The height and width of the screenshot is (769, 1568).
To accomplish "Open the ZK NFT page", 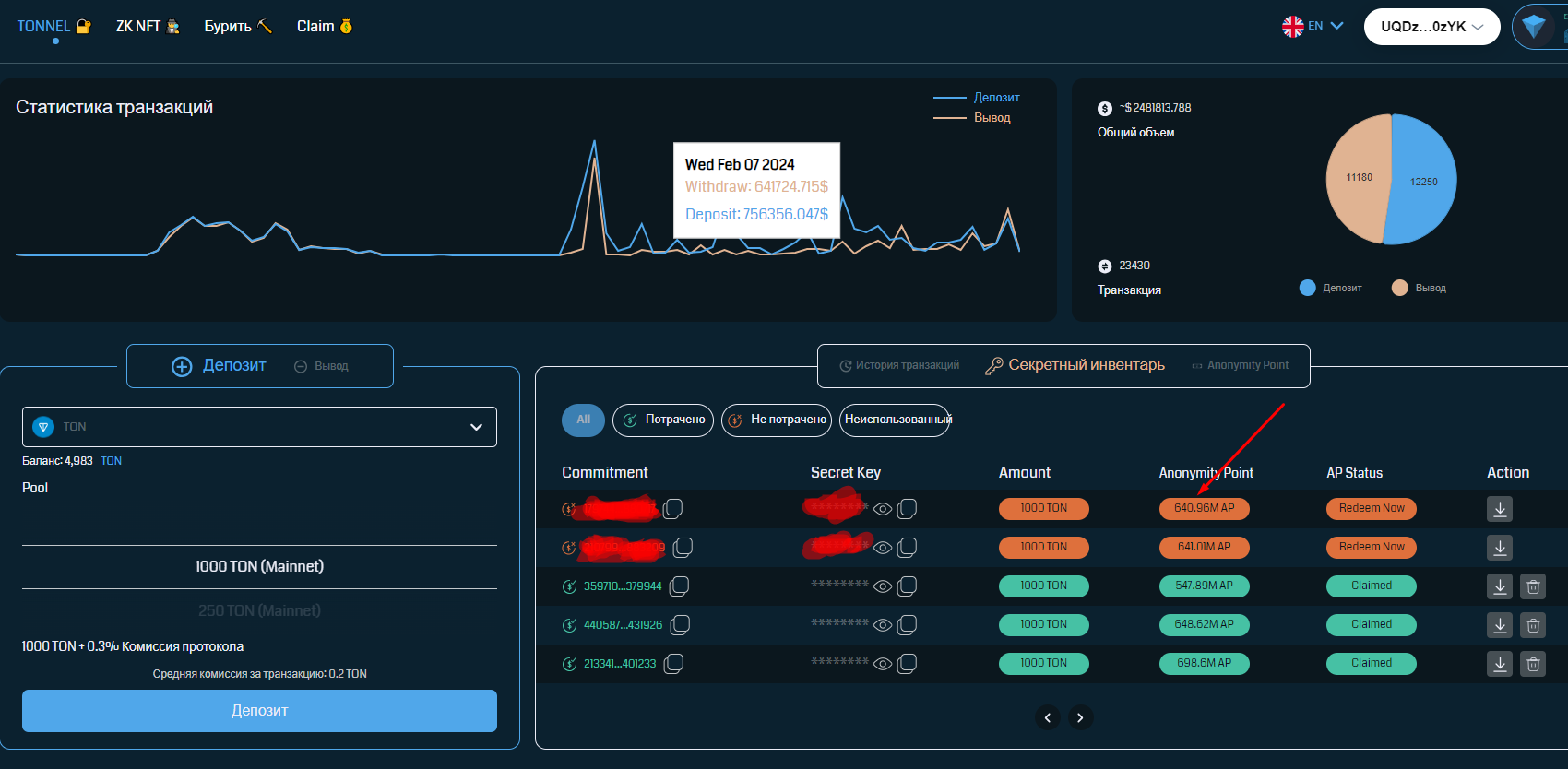I will (x=148, y=27).
